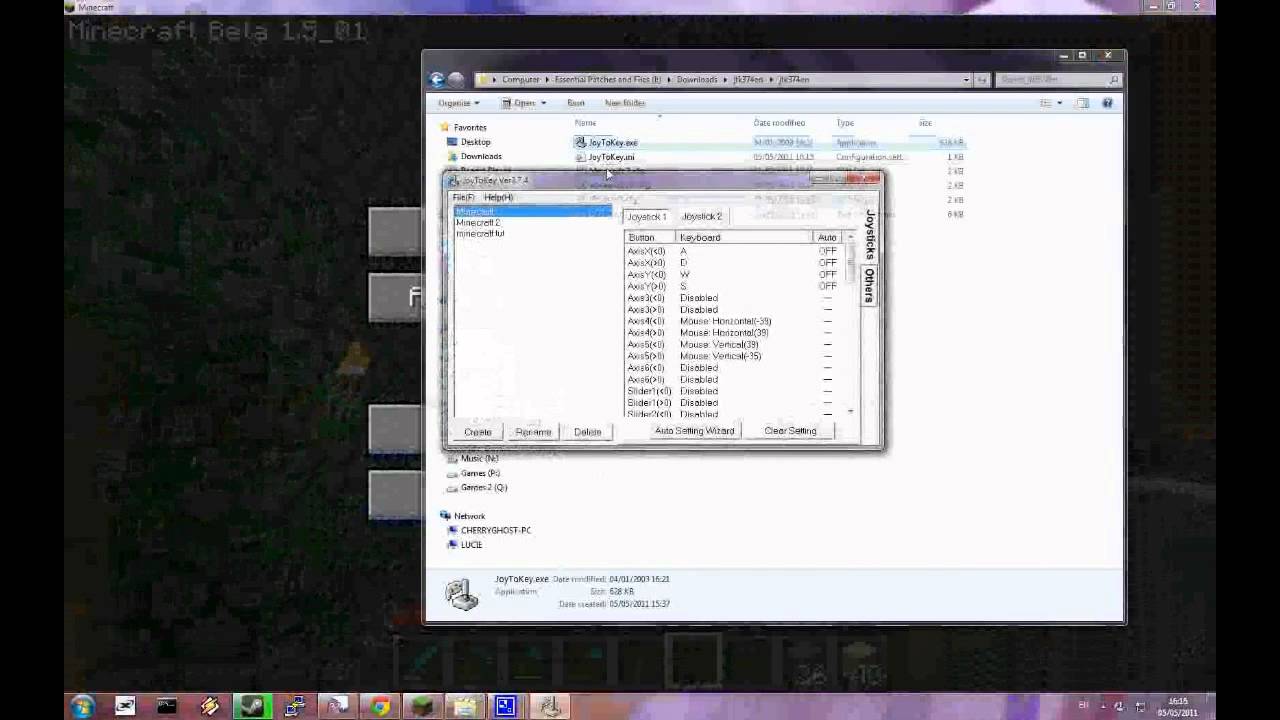The height and width of the screenshot is (720, 1280).
Task: Go forward in the Explorer window
Action: point(456,79)
